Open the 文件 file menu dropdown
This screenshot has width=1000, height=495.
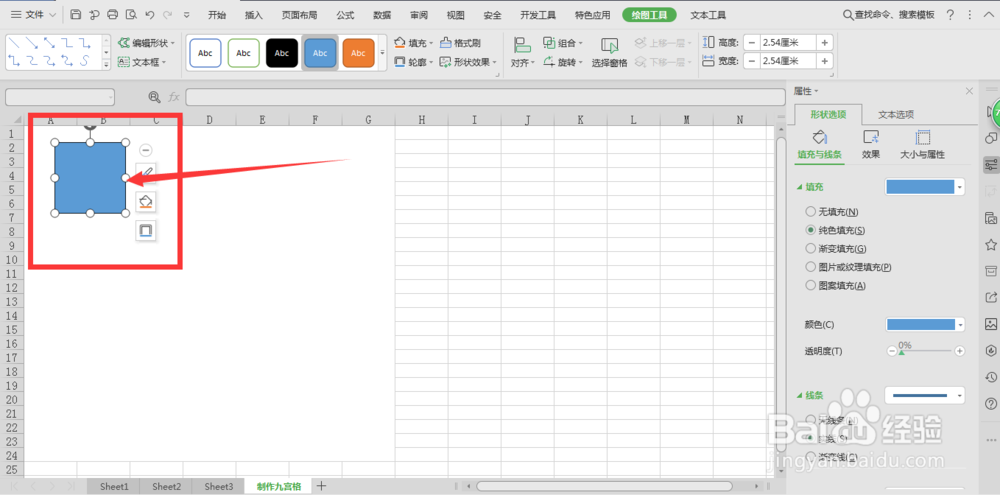[33, 15]
